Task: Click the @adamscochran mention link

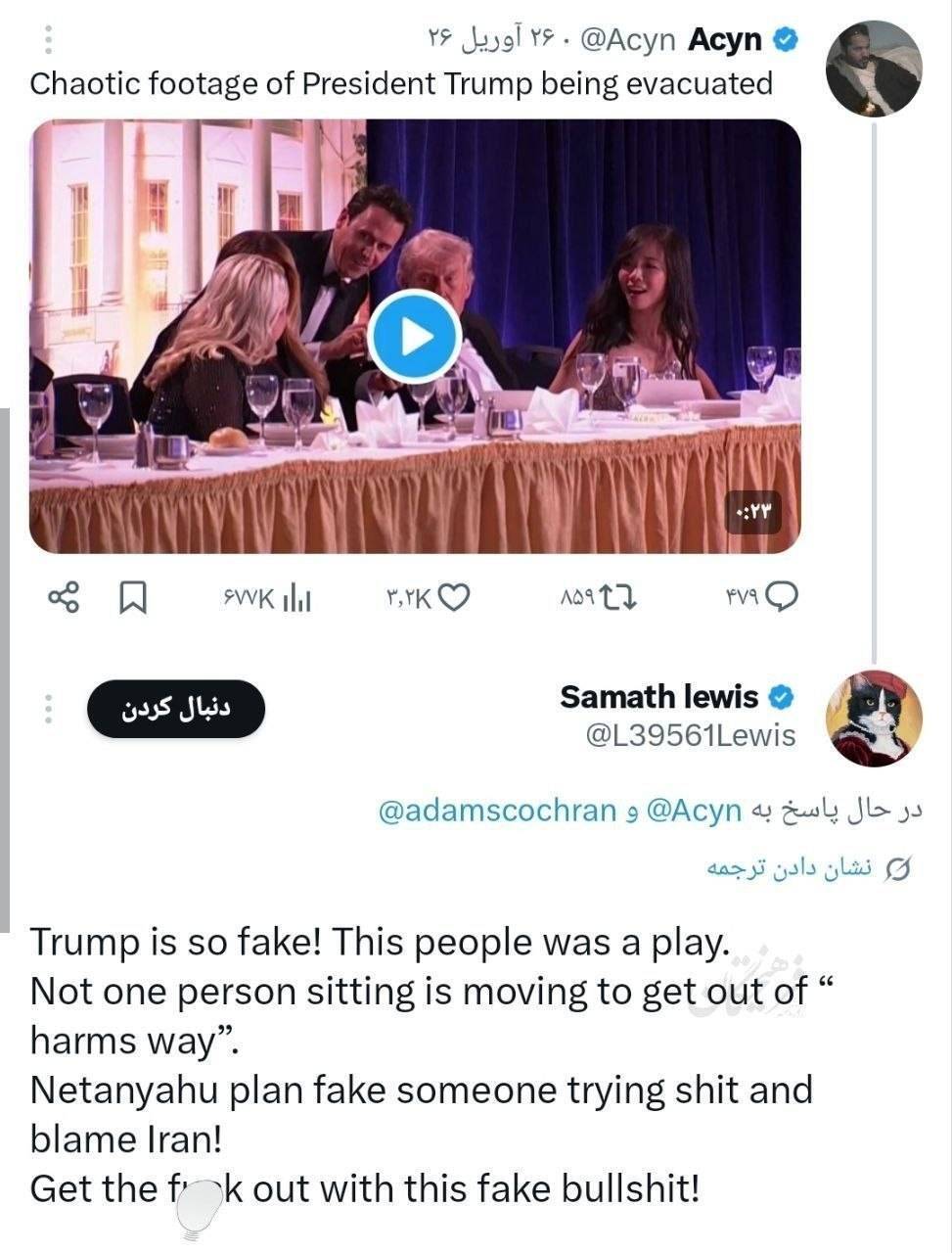Action: coord(497,811)
